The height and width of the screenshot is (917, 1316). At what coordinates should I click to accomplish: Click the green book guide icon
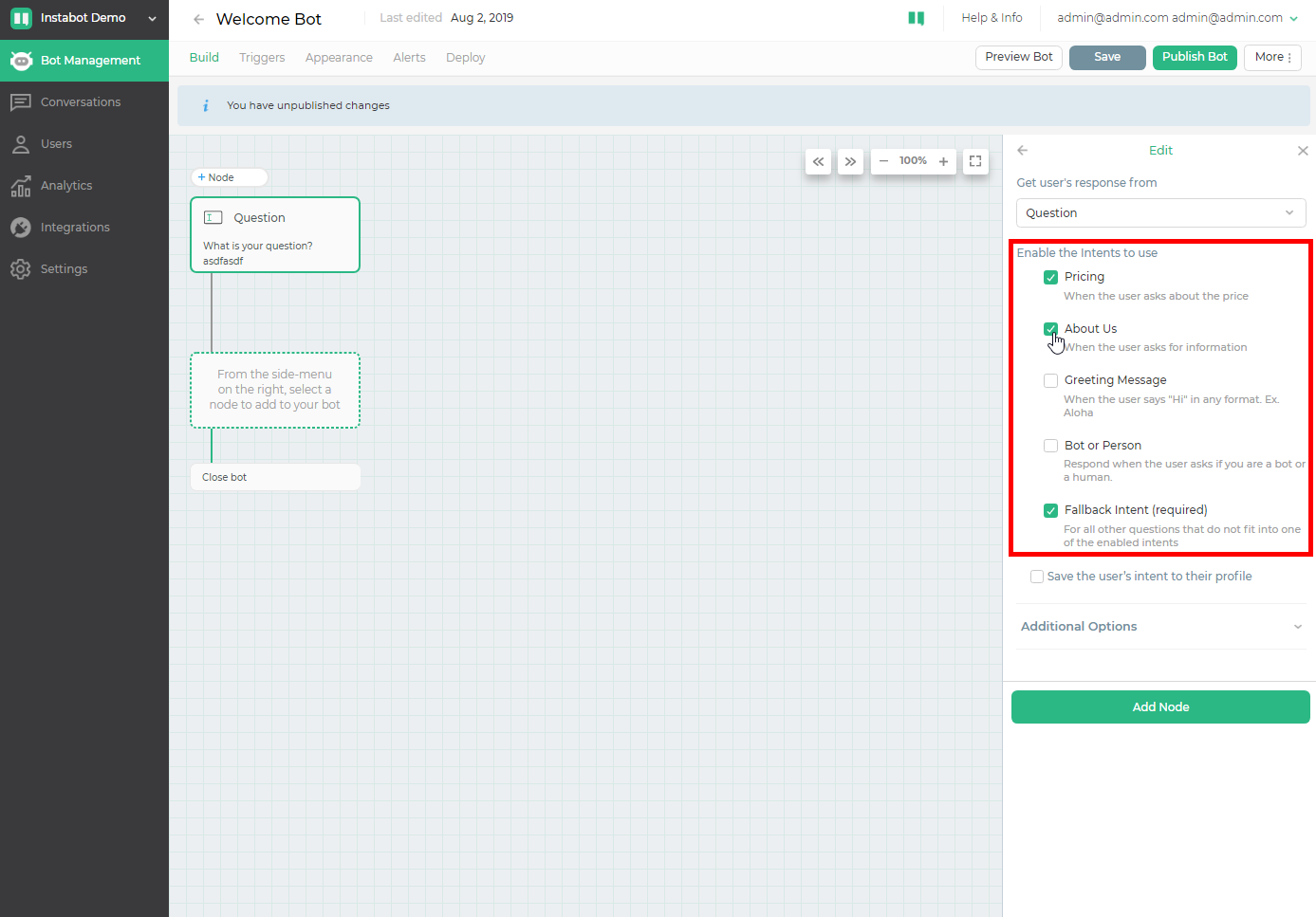(917, 18)
